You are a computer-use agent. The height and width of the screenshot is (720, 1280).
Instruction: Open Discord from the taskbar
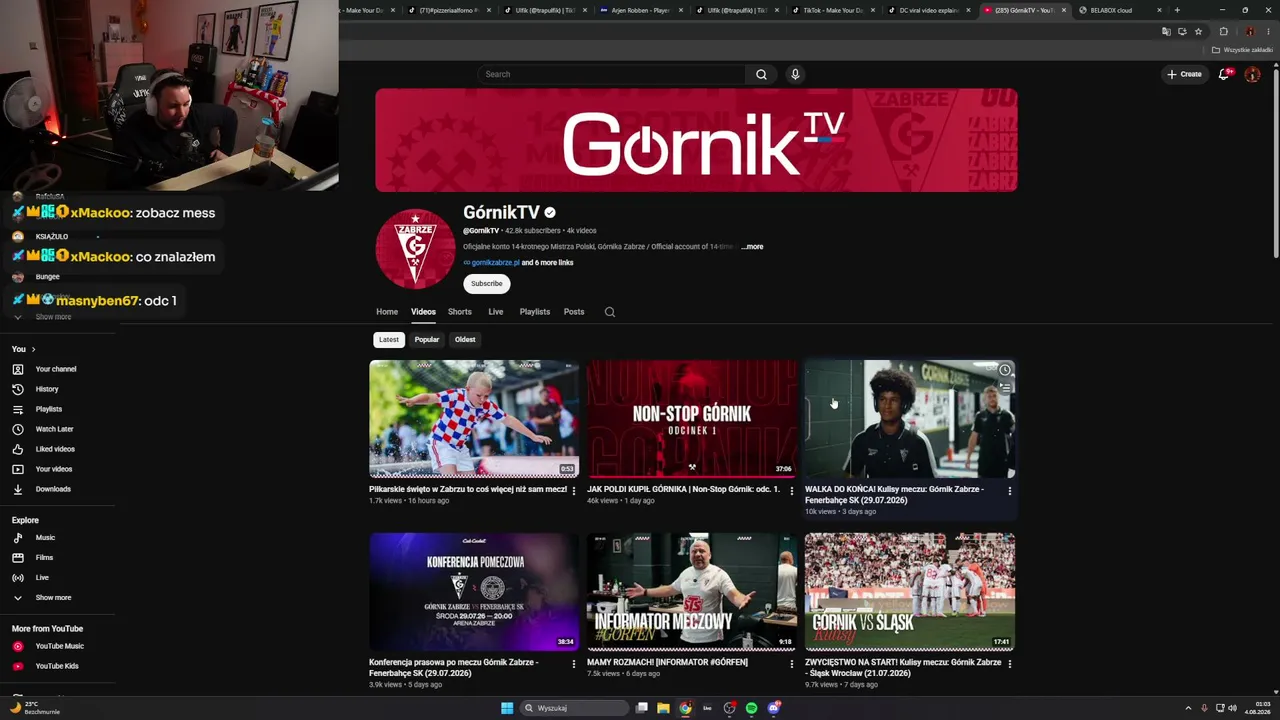(774, 708)
